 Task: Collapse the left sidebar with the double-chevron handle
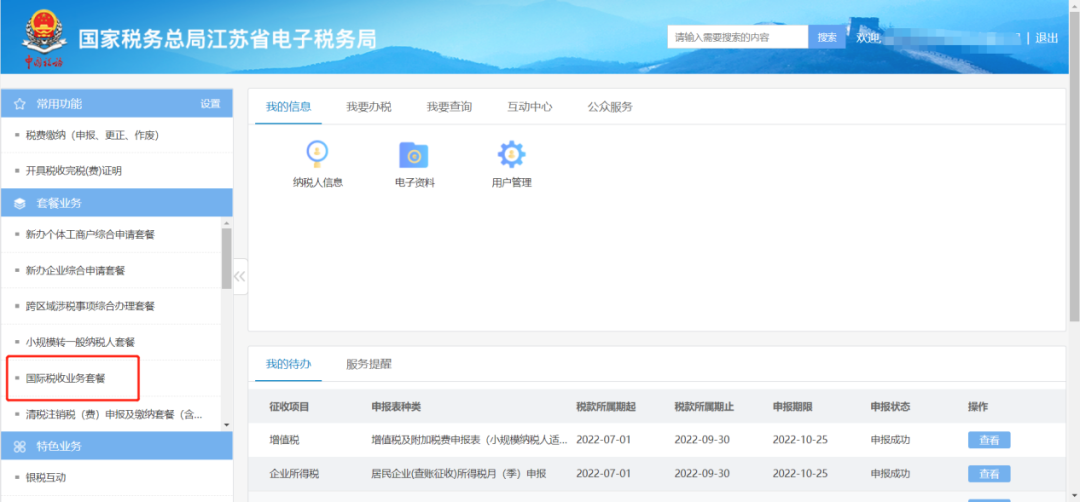click(240, 276)
